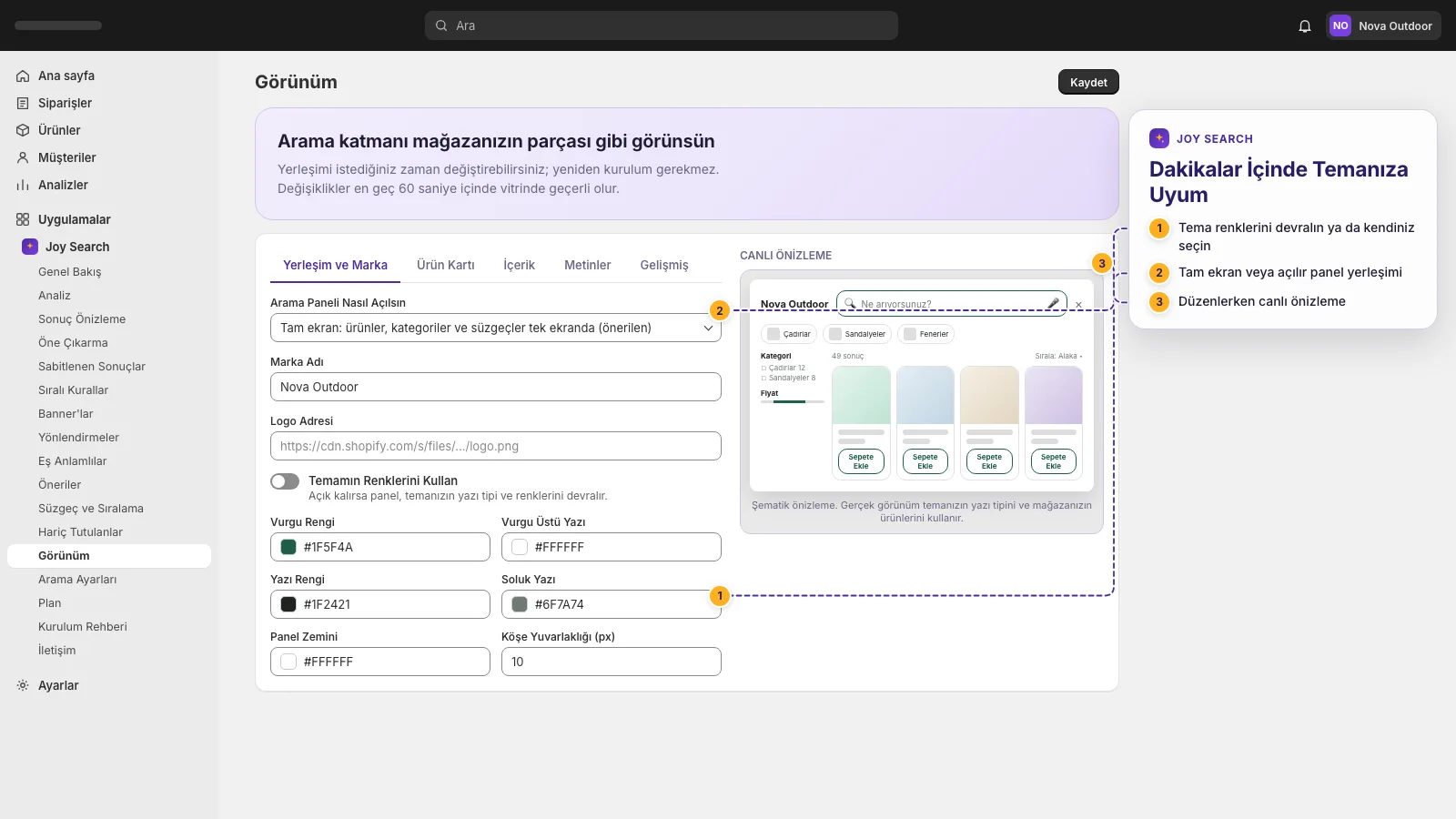Click the purple Joy Search app icon in sidebar
The image size is (1456, 819).
tap(30, 247)
